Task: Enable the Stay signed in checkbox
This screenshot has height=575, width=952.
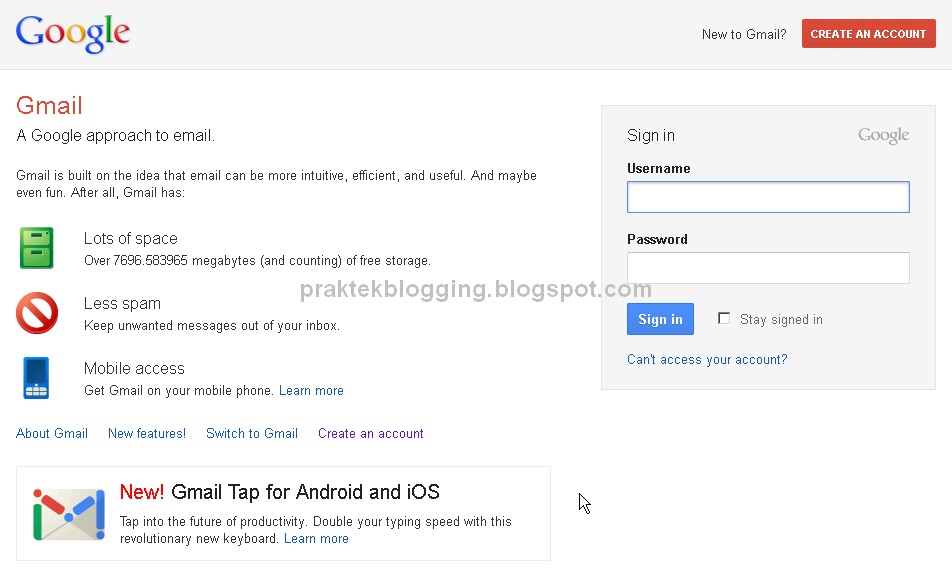Action: [724, 318]
